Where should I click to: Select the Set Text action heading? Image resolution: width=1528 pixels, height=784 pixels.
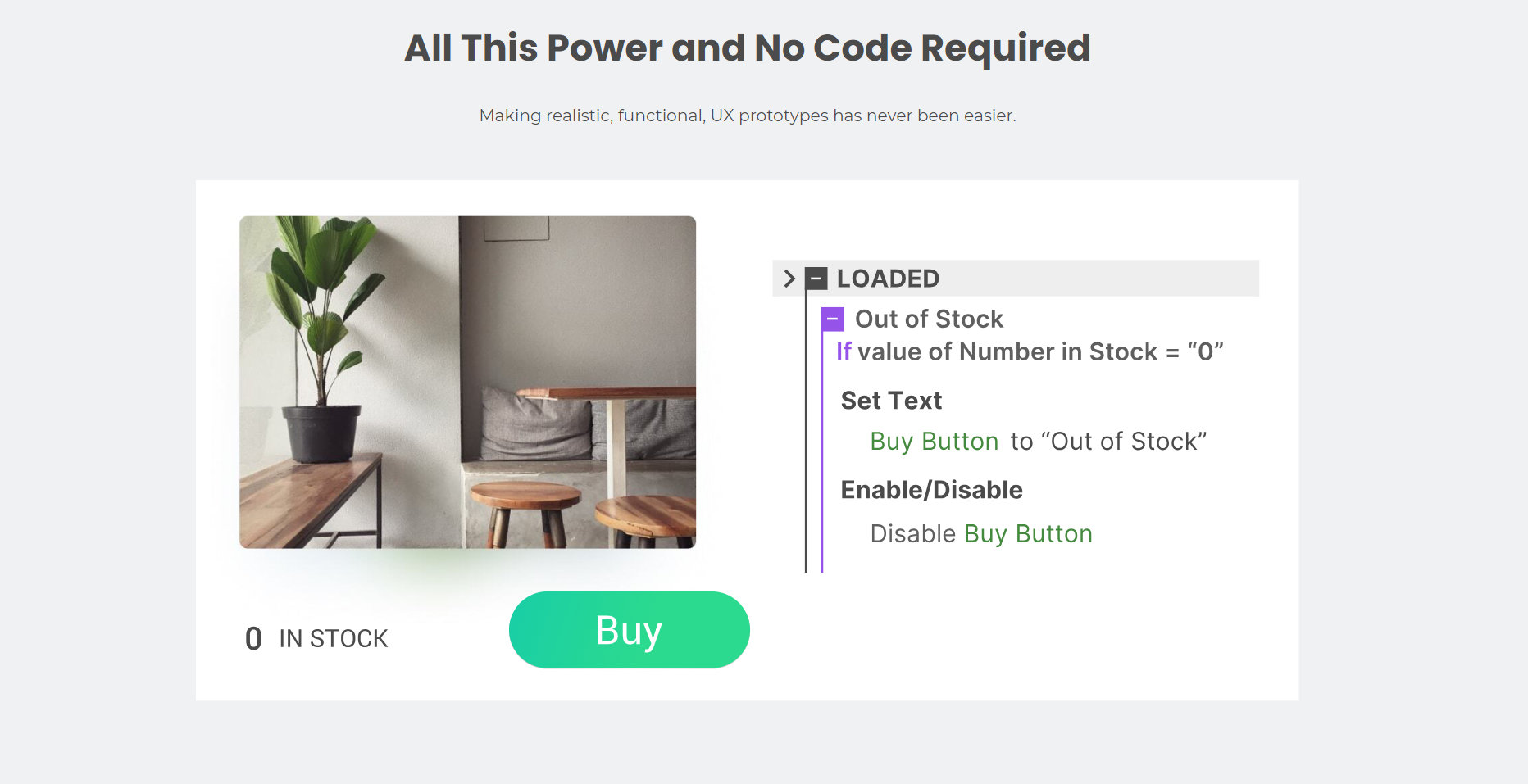point(891,401)
